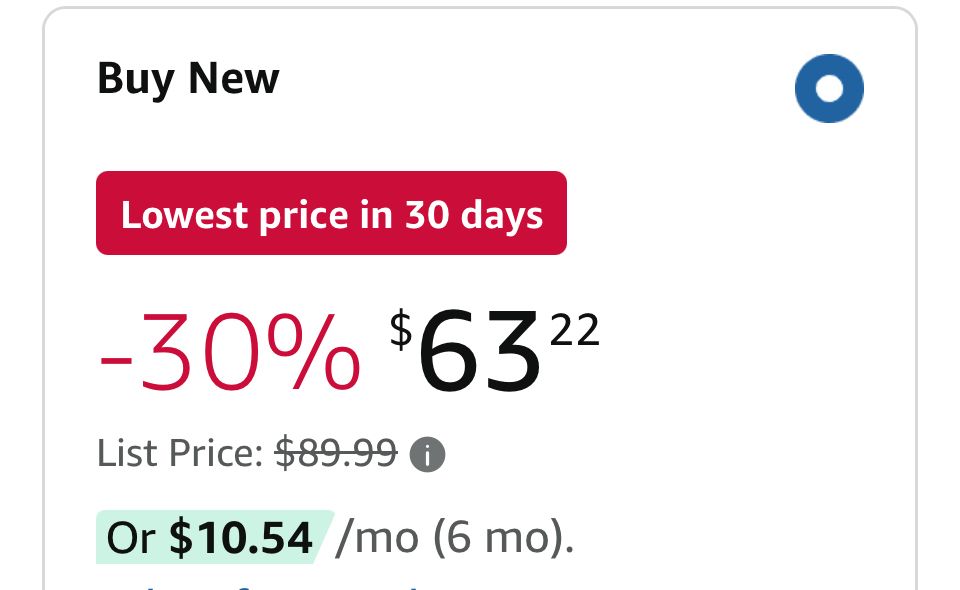This screenshot has height=590, width=960.
Task: Click the bold $10.54 monthly amount
Action: (241, 537)
